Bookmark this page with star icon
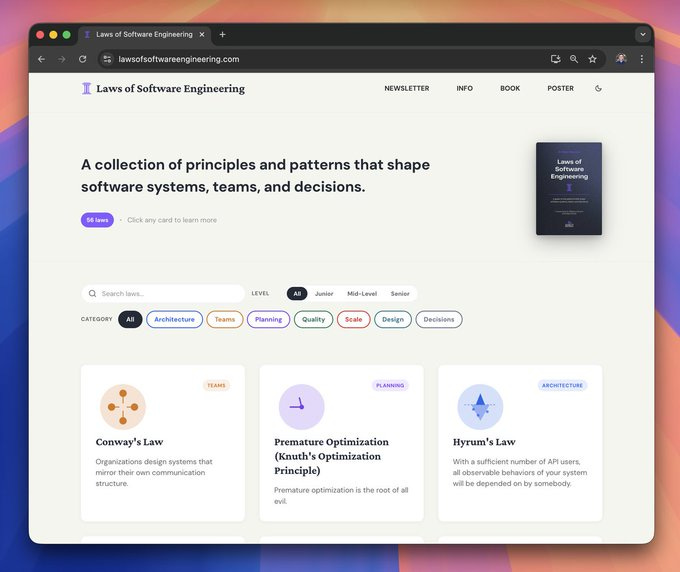The width and height of the screenshot is (680, 572). (x=592, y=59)
